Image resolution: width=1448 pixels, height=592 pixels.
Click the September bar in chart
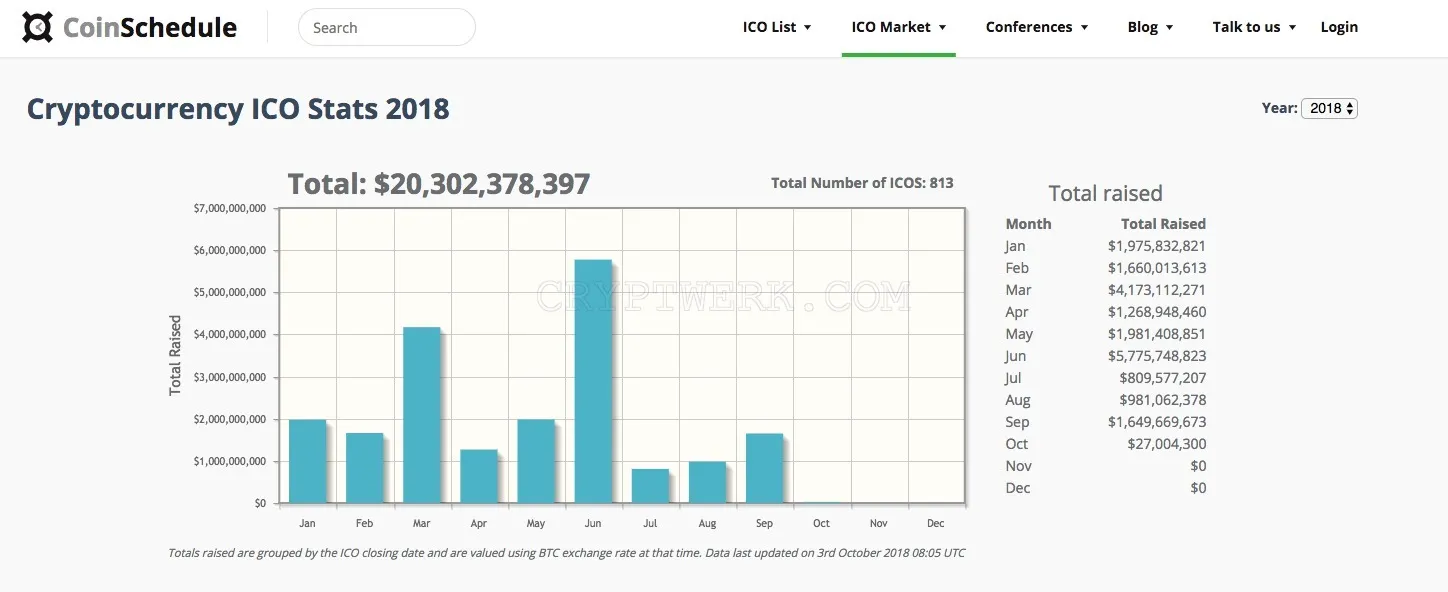[x=764, y=468]
